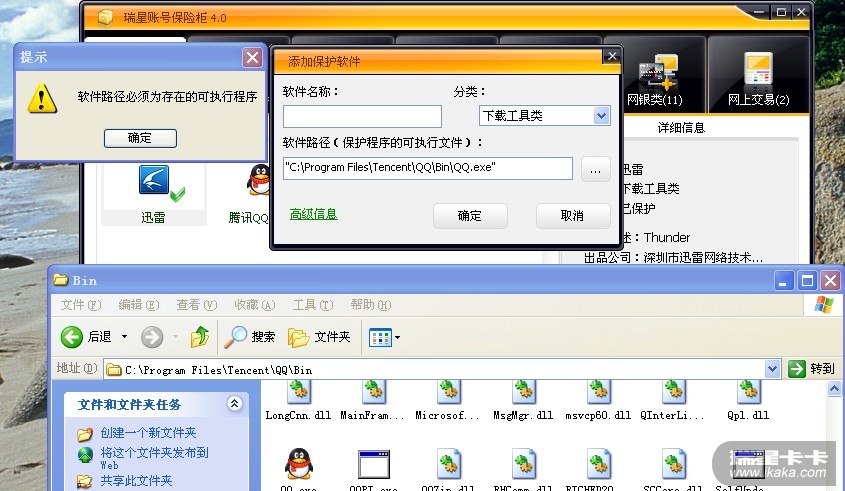Go up one folder level icon
Screen dimensions: 845x491
199,337
